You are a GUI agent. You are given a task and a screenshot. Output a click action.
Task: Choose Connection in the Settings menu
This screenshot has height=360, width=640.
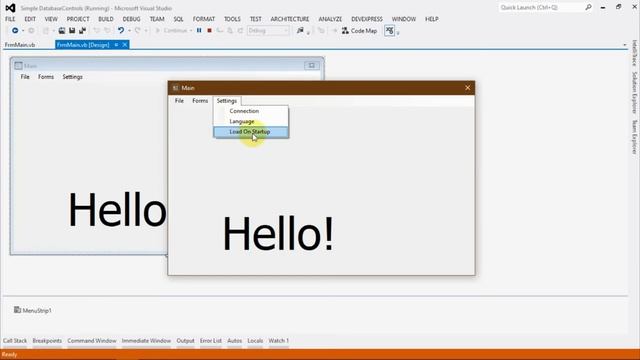coord(251,111)
